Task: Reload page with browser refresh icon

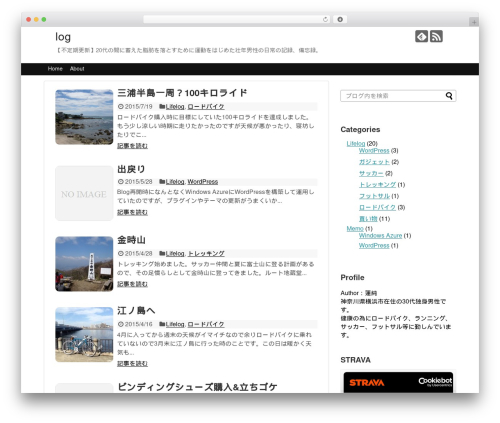Action: 325,19
